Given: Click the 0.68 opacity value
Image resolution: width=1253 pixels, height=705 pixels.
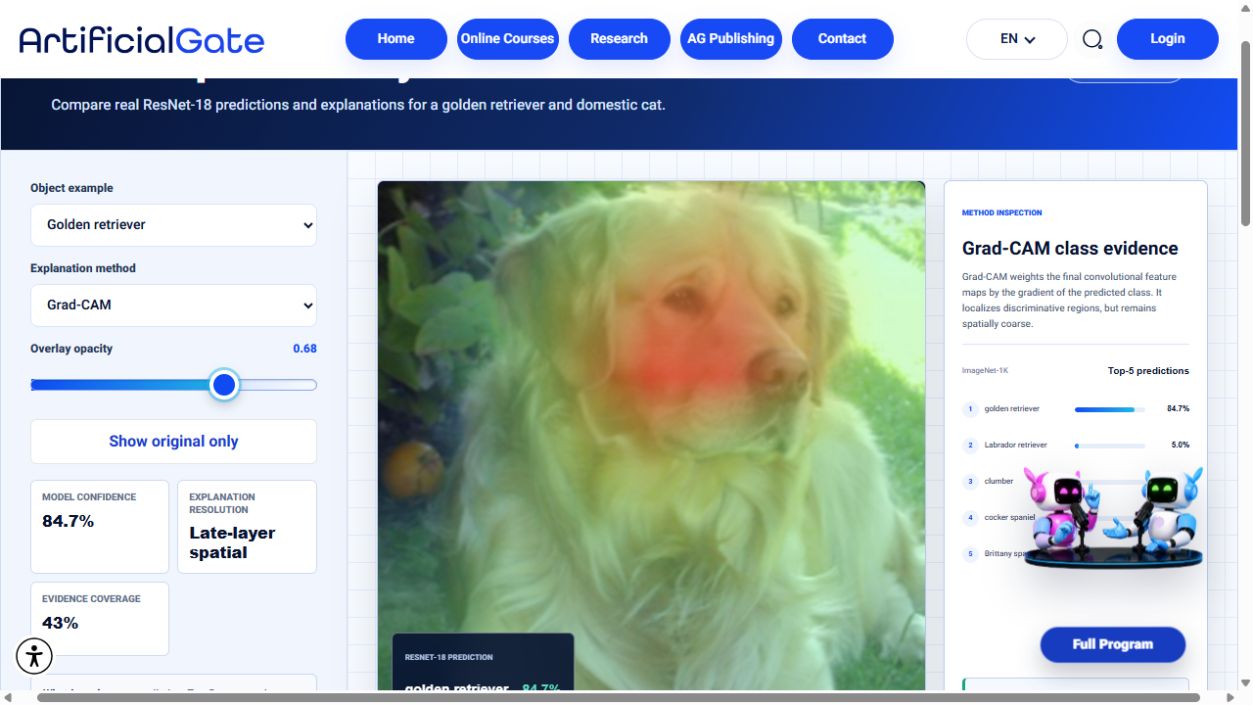Looking at the screenshot, I should [x=305, y=348].
